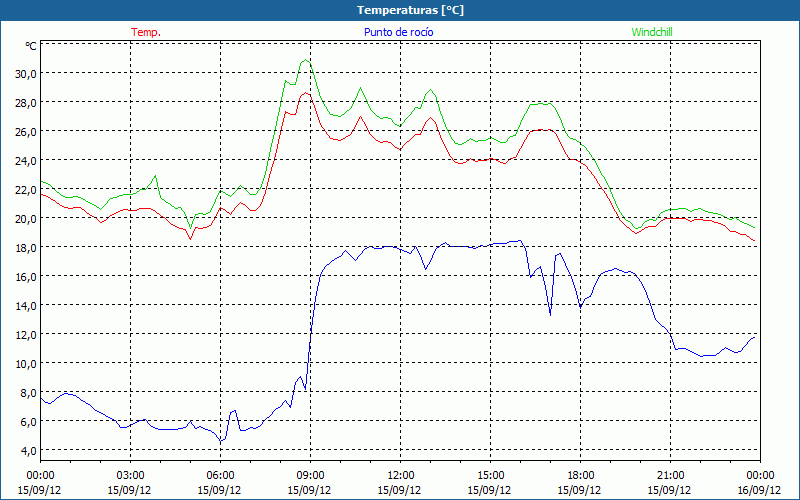
Task: Click the 4,0 y-axis value
Action: point(28,451)
